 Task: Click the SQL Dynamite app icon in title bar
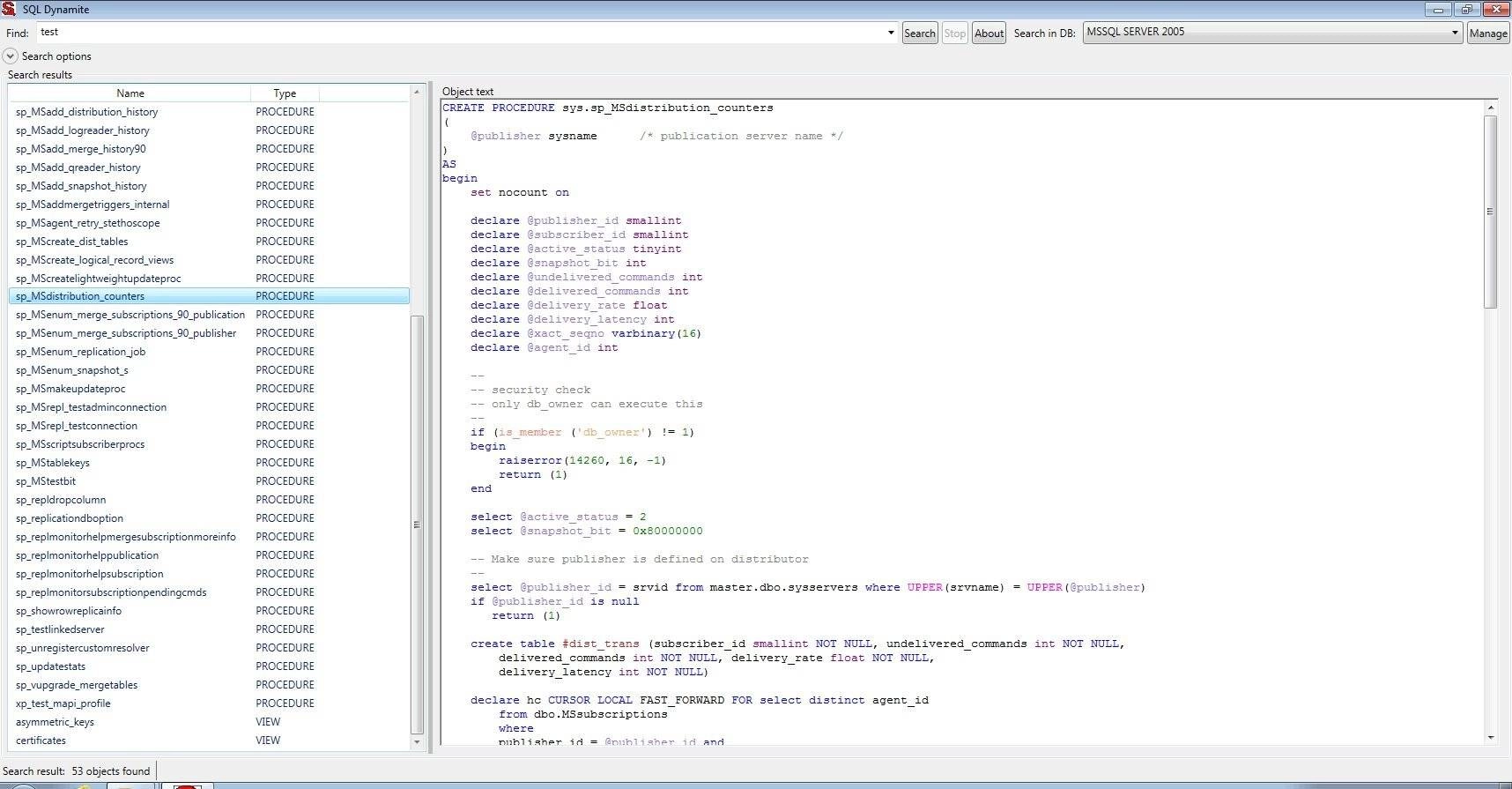[9, 9]
